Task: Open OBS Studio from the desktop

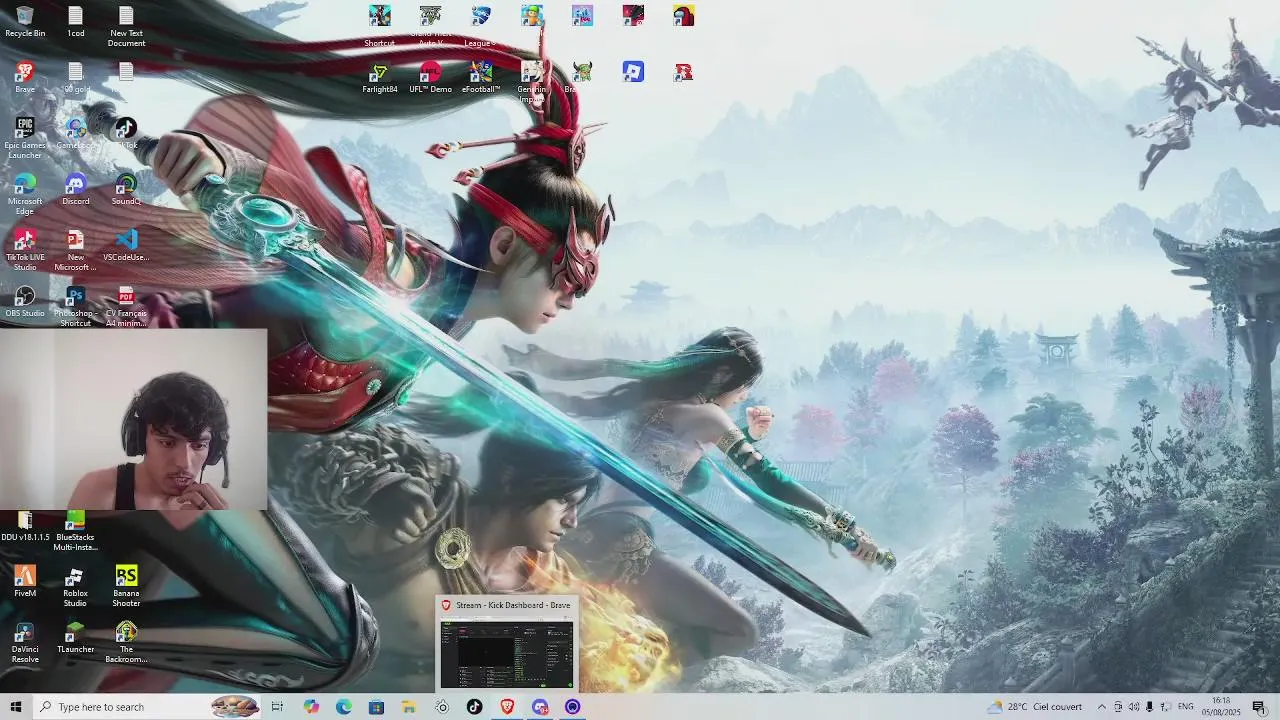Action: tap(25, 301)
